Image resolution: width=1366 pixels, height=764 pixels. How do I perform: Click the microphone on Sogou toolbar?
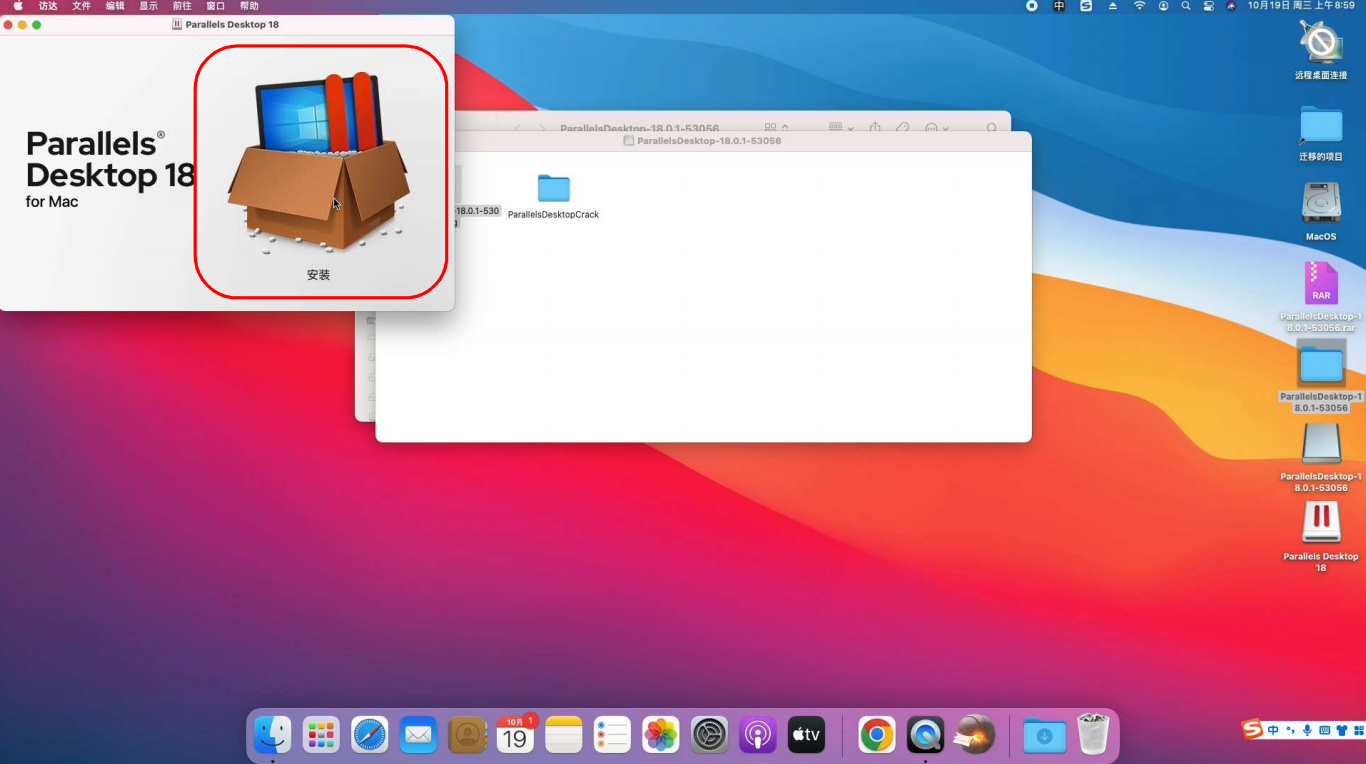click(1307, 731)
